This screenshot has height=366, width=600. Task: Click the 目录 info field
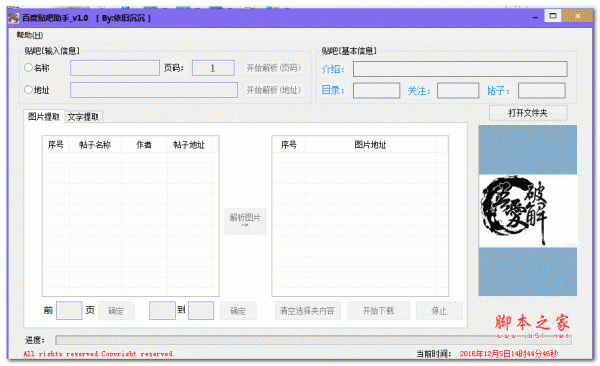click(x=377, y=91)
